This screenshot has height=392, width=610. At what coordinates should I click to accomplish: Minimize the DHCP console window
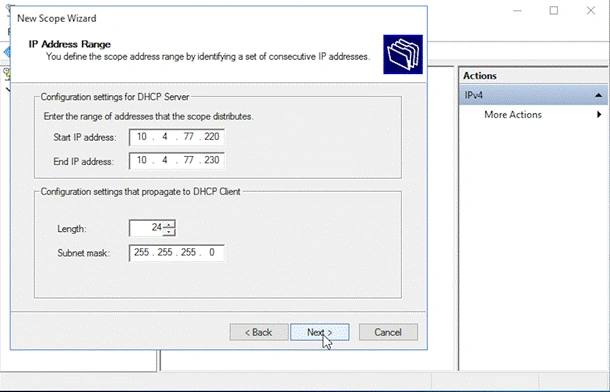(517, 10)
